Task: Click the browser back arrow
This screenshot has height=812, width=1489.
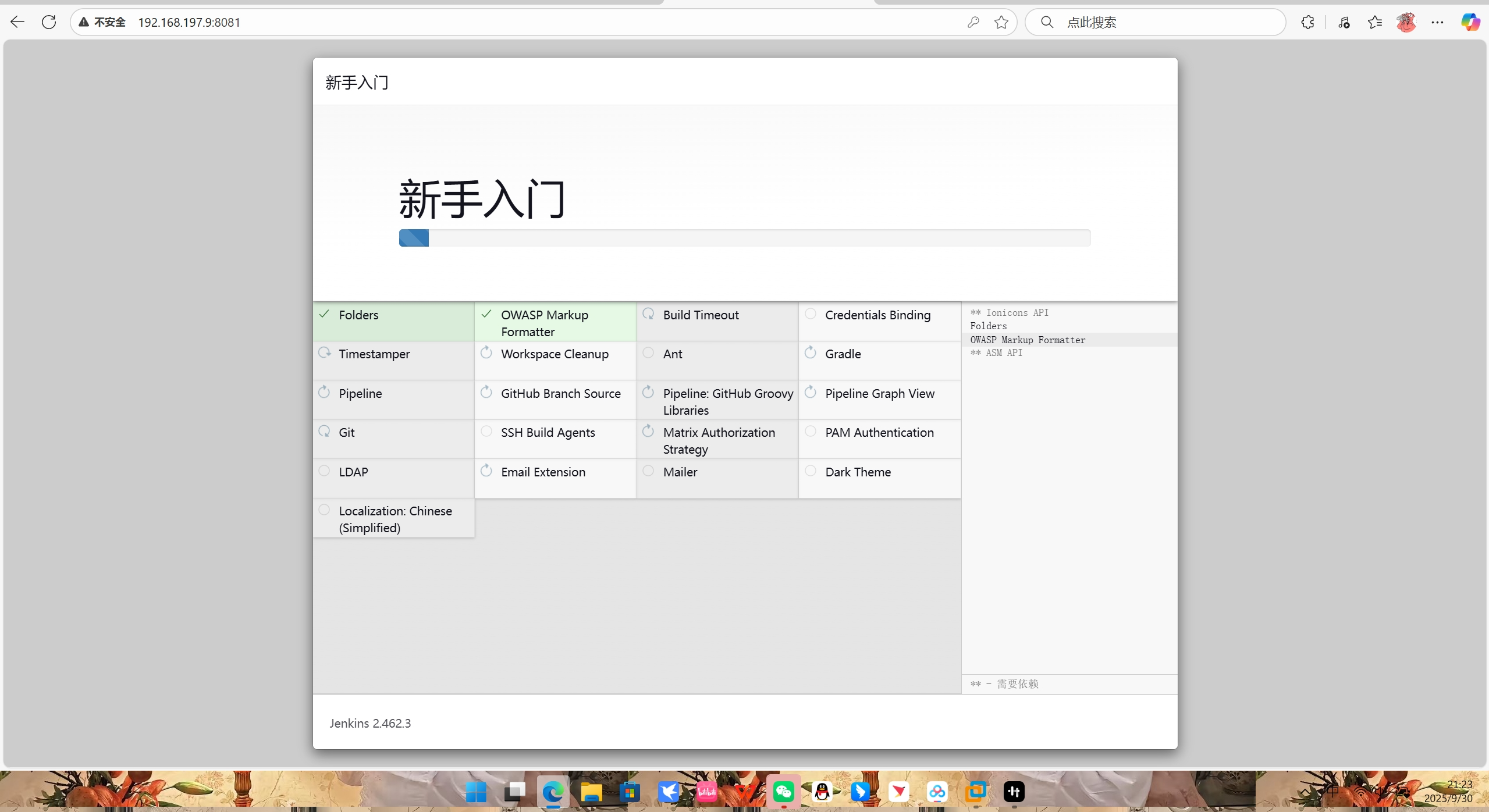Action: click(x=17, y=22)
